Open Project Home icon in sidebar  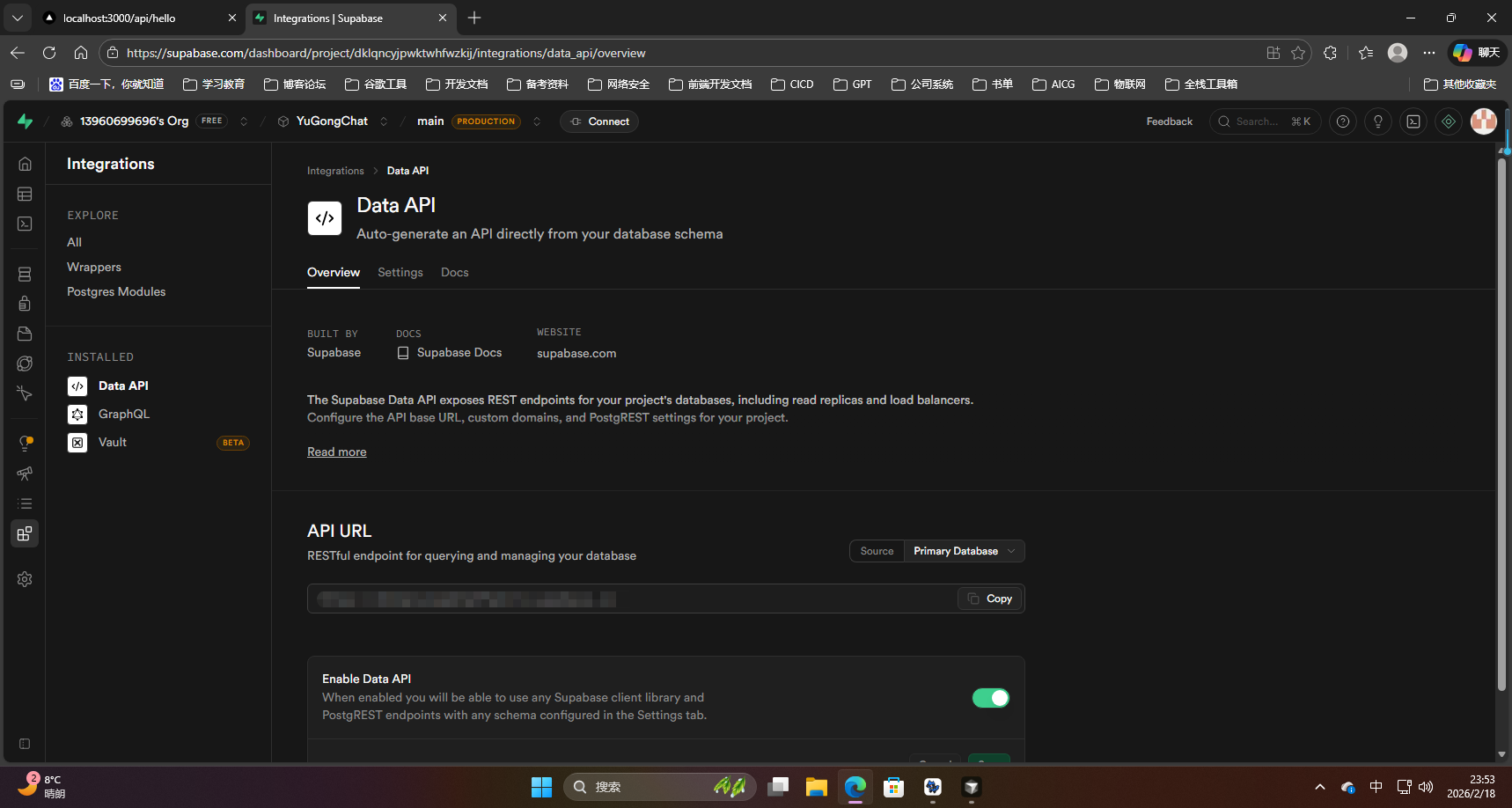tap(25, 164)
